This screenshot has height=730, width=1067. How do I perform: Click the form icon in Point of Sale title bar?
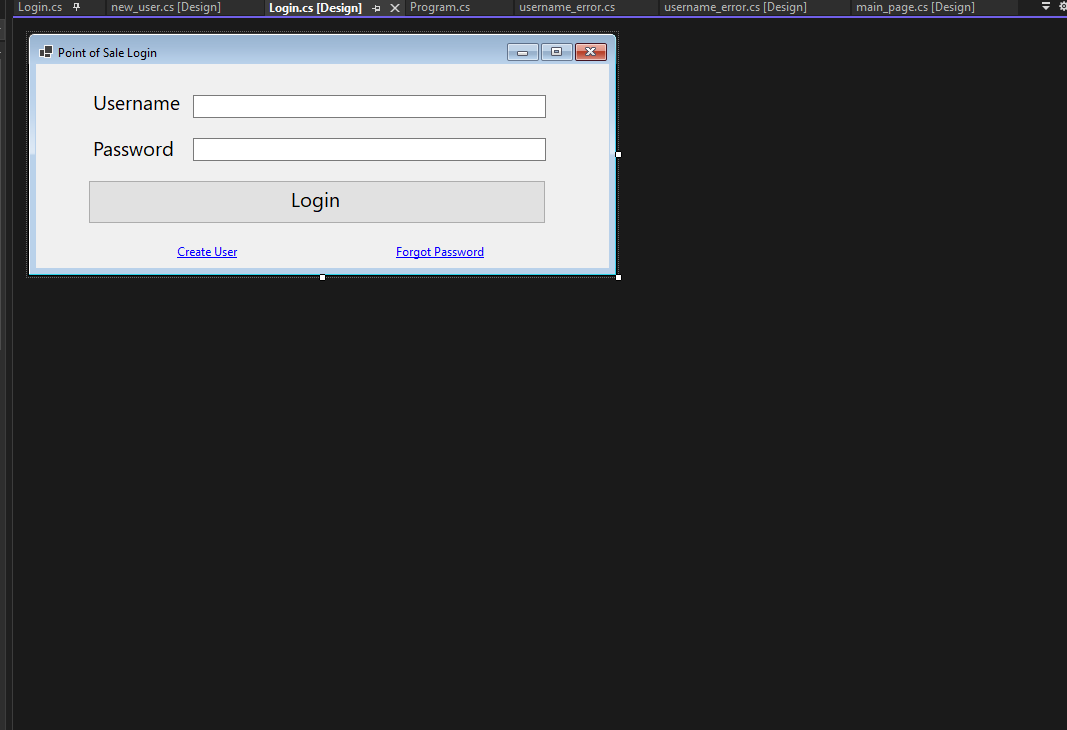coord(46,52)
